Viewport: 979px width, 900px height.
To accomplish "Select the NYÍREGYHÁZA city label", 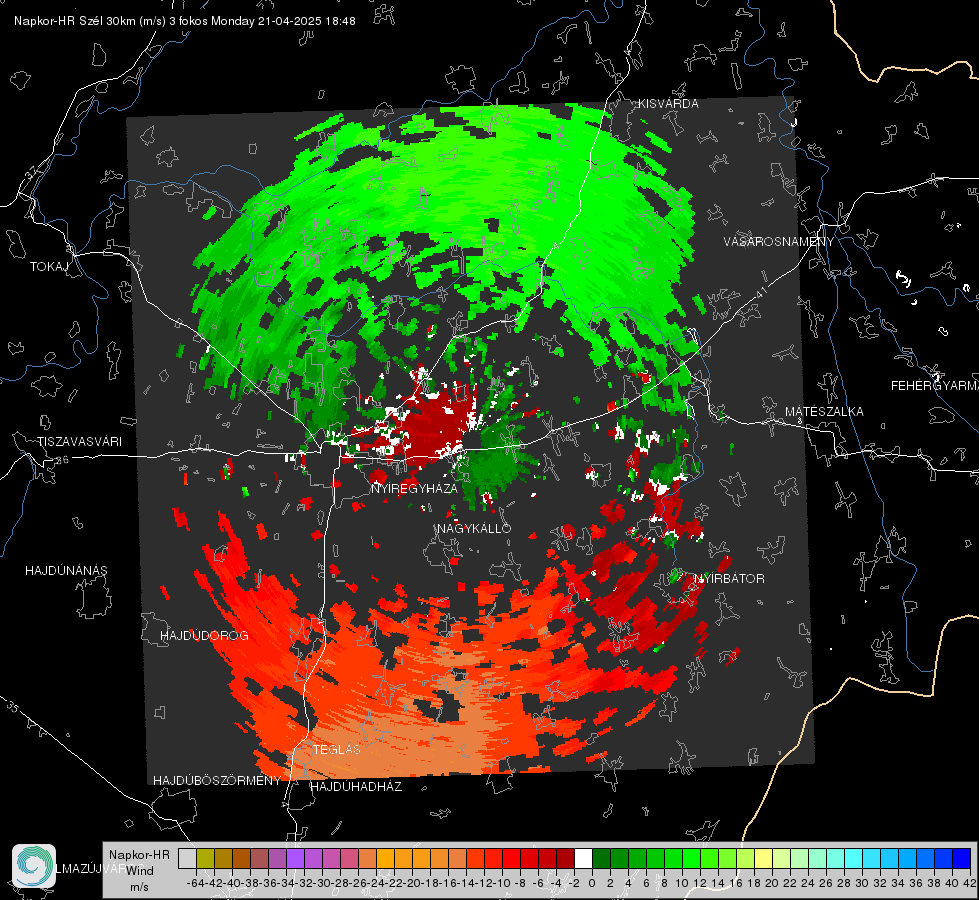I will 414,489.
